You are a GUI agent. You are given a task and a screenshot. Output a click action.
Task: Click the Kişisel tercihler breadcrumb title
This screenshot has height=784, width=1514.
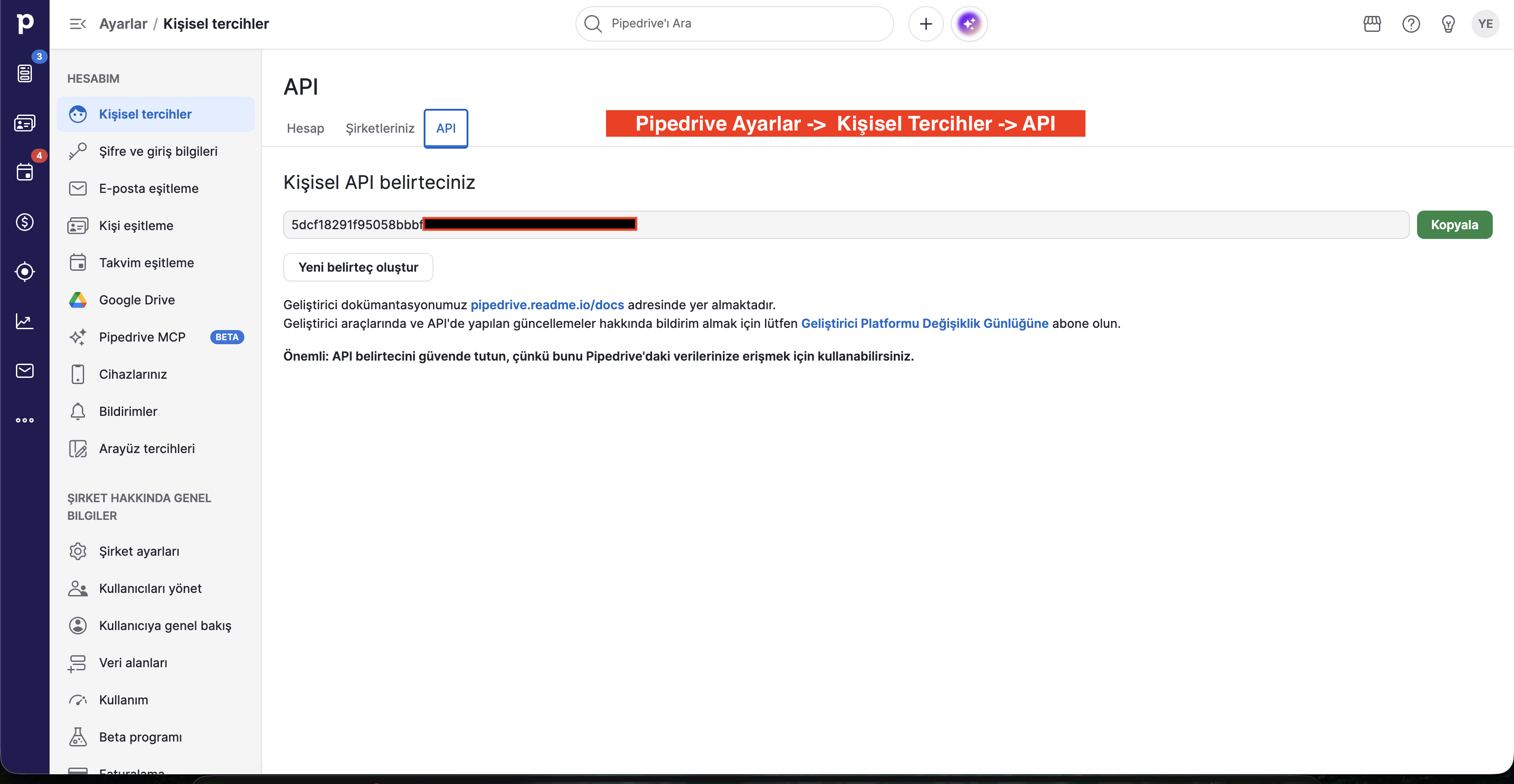click(x=216, y=24)
